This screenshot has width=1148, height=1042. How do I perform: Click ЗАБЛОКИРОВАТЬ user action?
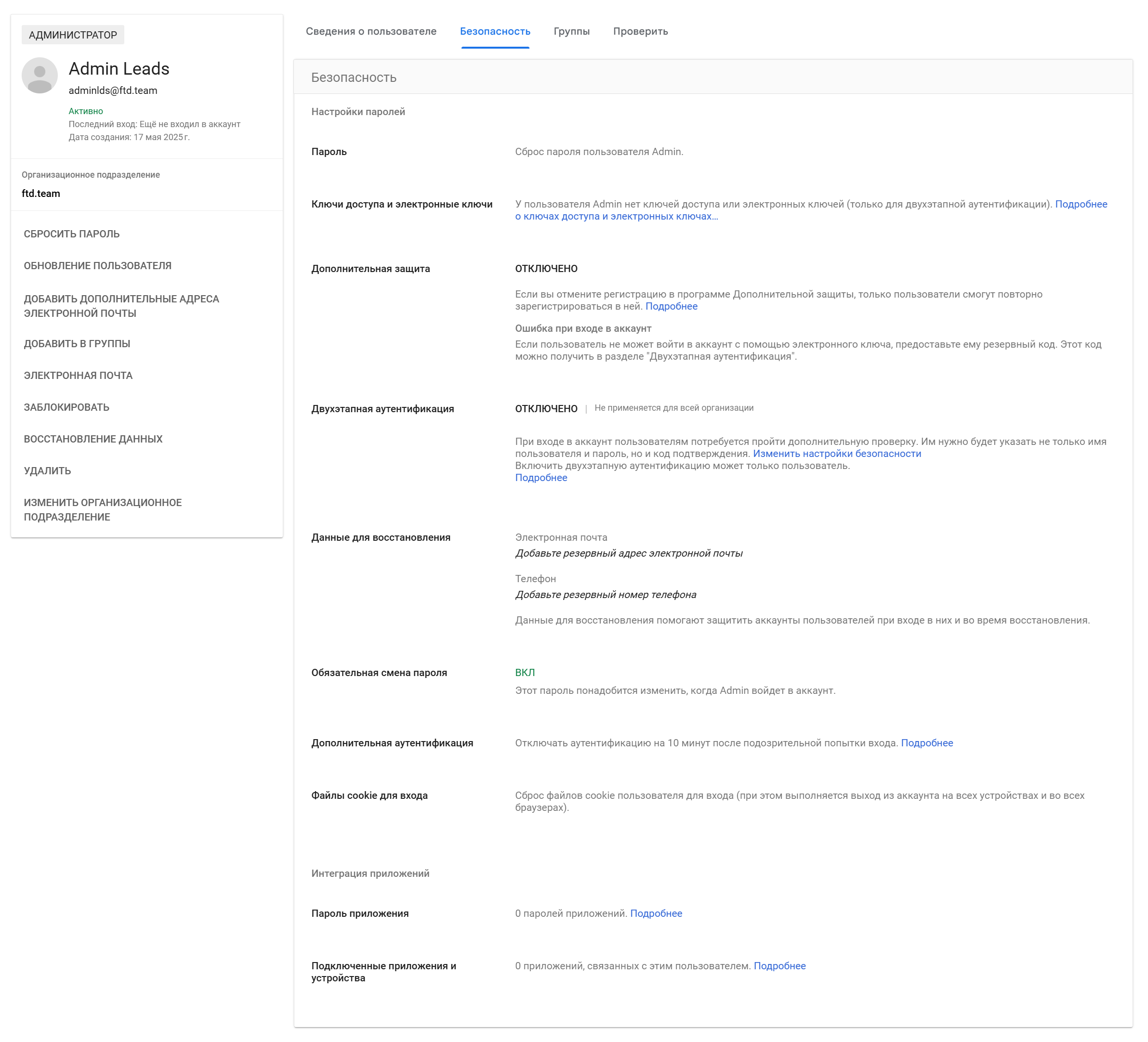pyautogui.click(x=66, y=407)
